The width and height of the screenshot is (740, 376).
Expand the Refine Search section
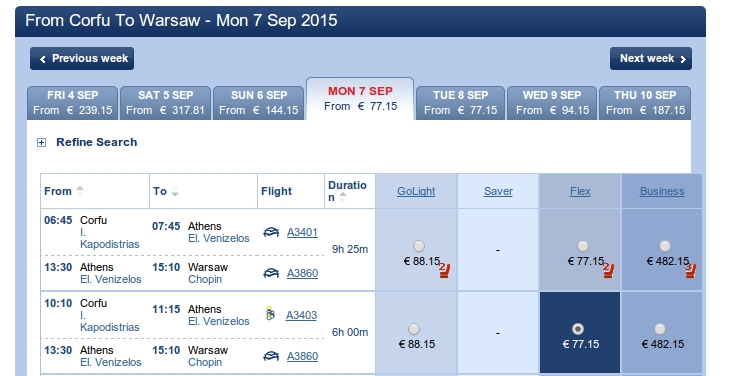pyautogui.click(x=42, y=142)
